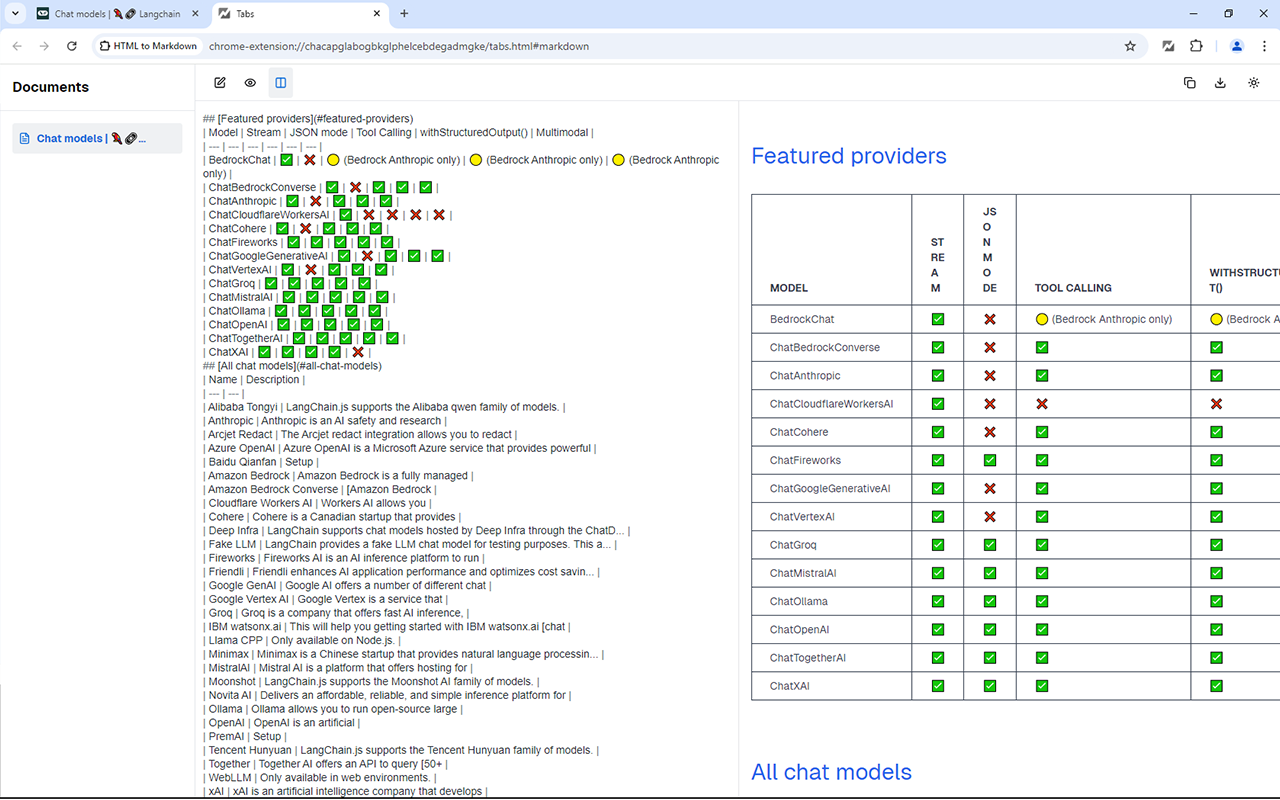Reload the current page
The width and height of the screenshot is (1280, 800).
(72, 46)
